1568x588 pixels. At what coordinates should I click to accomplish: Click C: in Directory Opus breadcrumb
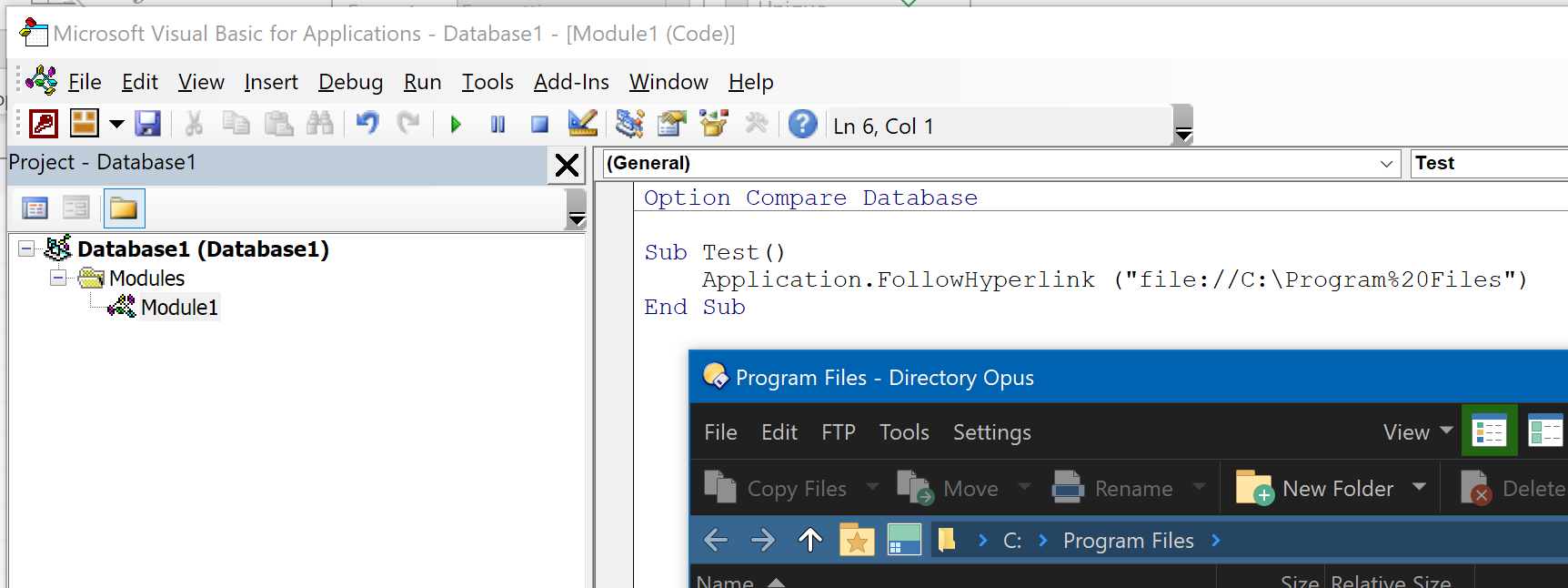1012,541
